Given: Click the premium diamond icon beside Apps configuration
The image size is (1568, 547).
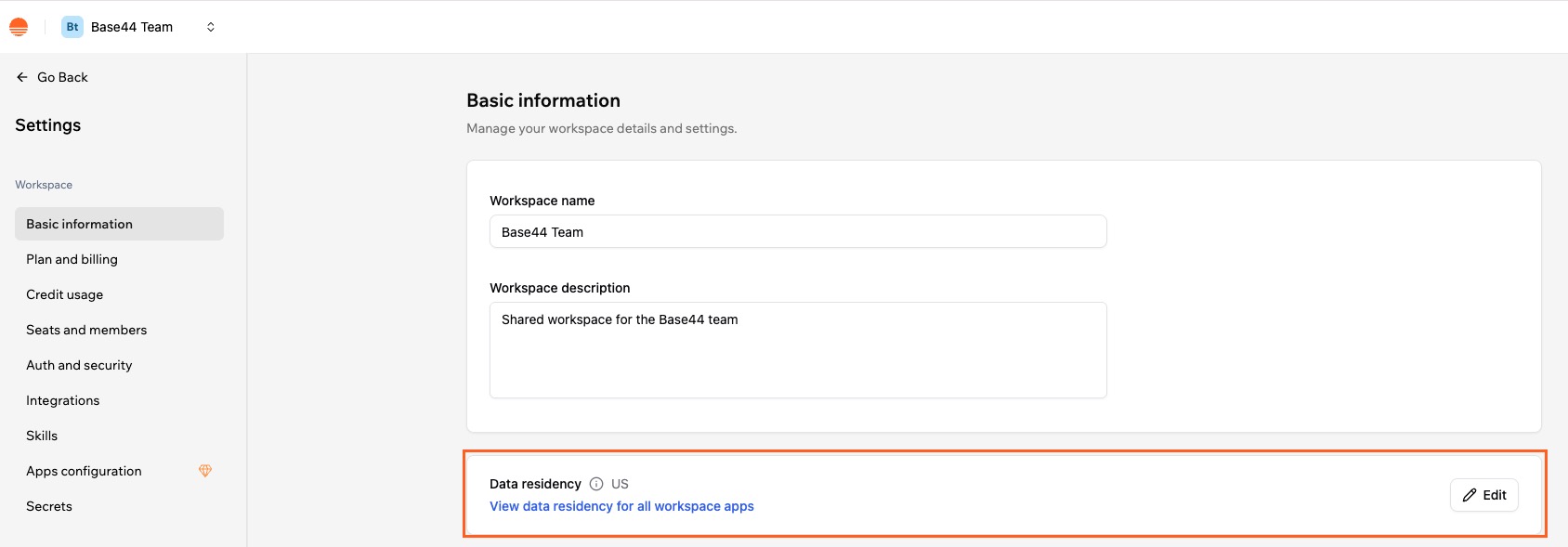Looking at the screenshot, I should pos(205,471).
